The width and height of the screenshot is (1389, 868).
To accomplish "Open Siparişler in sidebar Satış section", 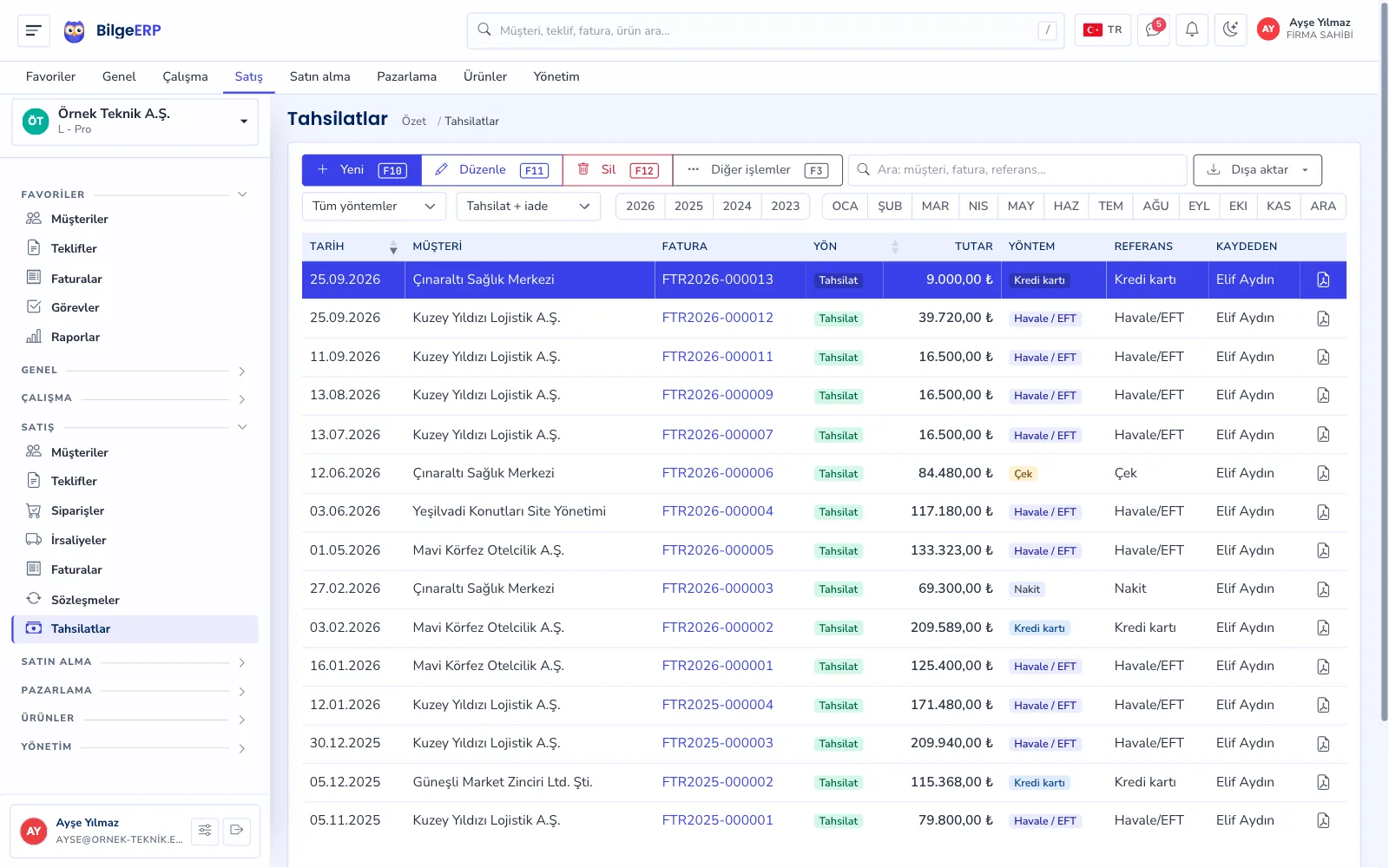I will coord(135,510).
